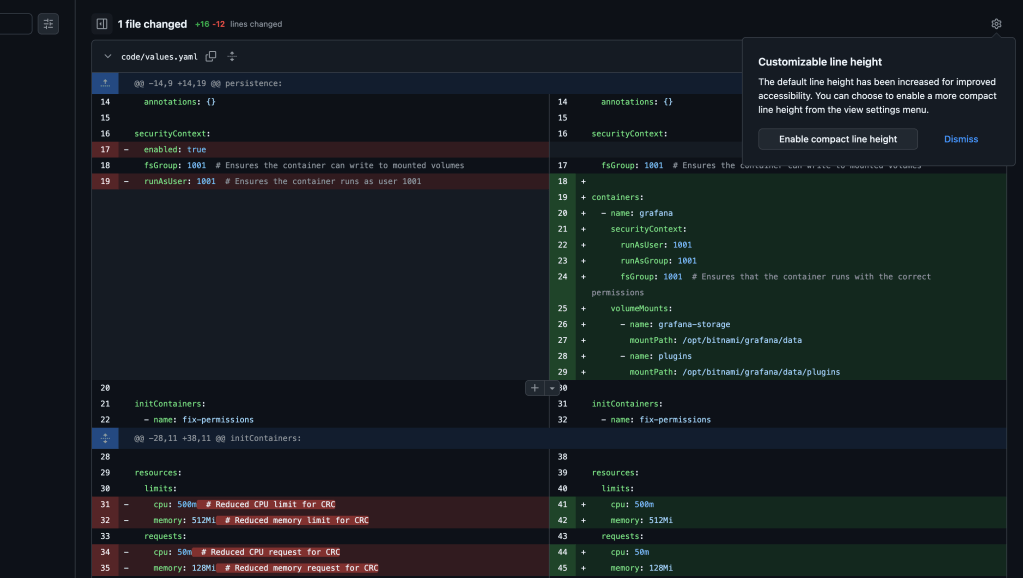
Task: Open dropdown beside the add comment button
Action: pyautogui.click(x=552, y=388)
